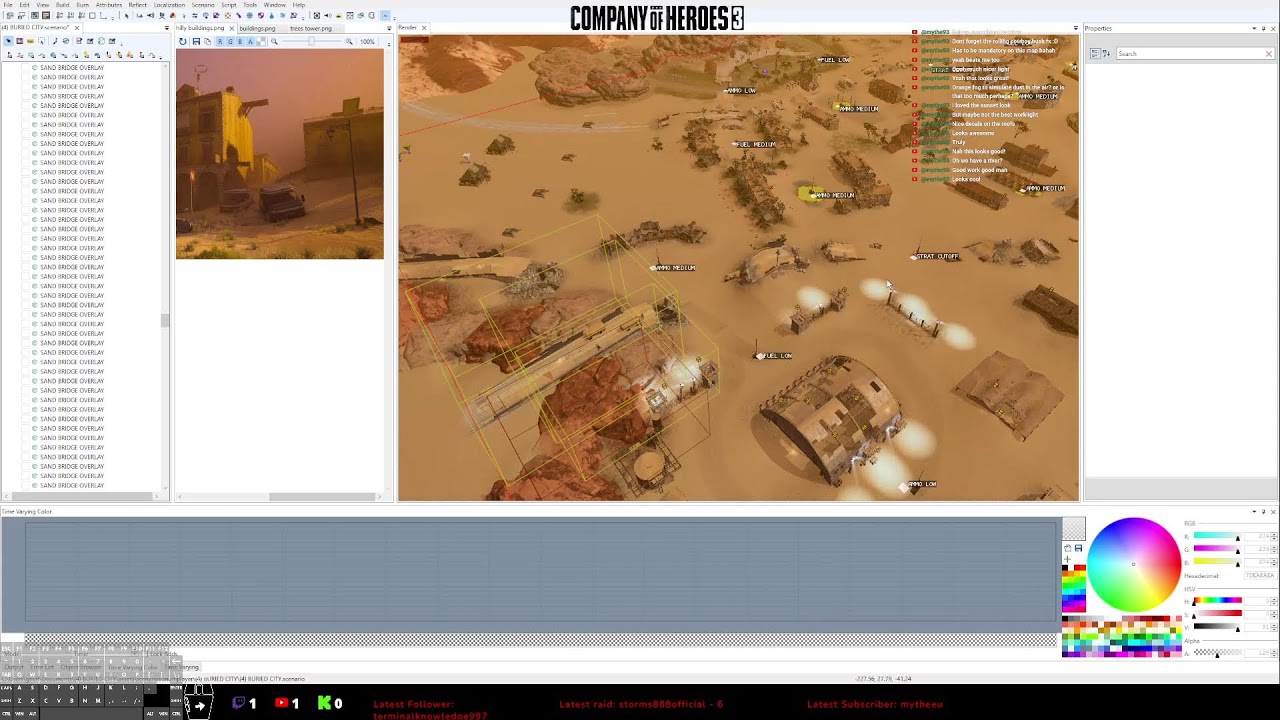
Task: Select the hilly buildings.png tab
Action: point(200,28)
